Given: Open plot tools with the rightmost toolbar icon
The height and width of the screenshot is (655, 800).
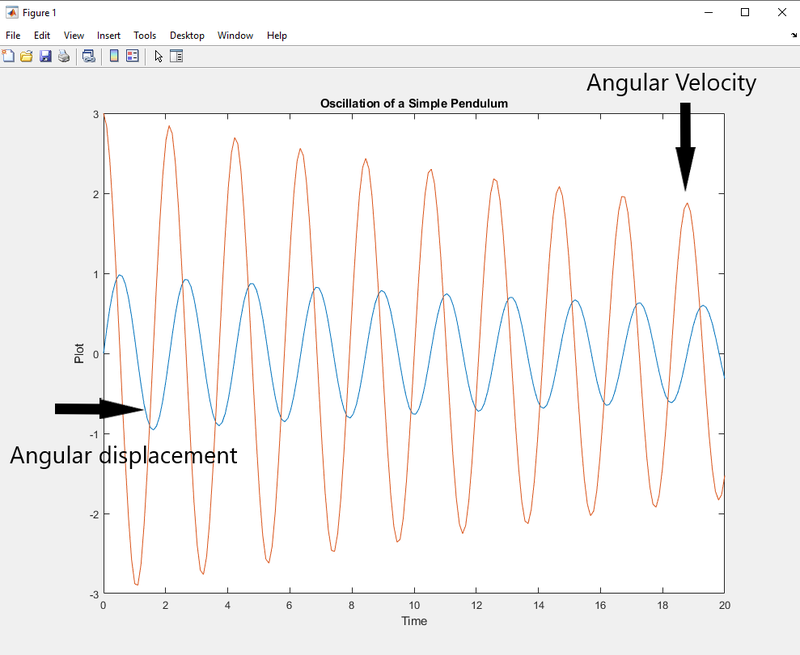Looking at the screenshot, I should (x=176, y=56).
